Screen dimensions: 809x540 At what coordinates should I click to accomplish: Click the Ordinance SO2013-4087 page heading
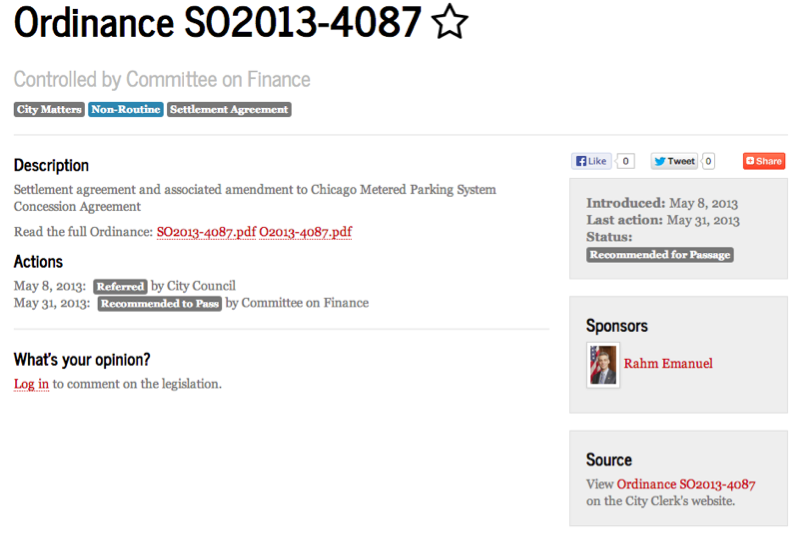(x=218, y=24)
